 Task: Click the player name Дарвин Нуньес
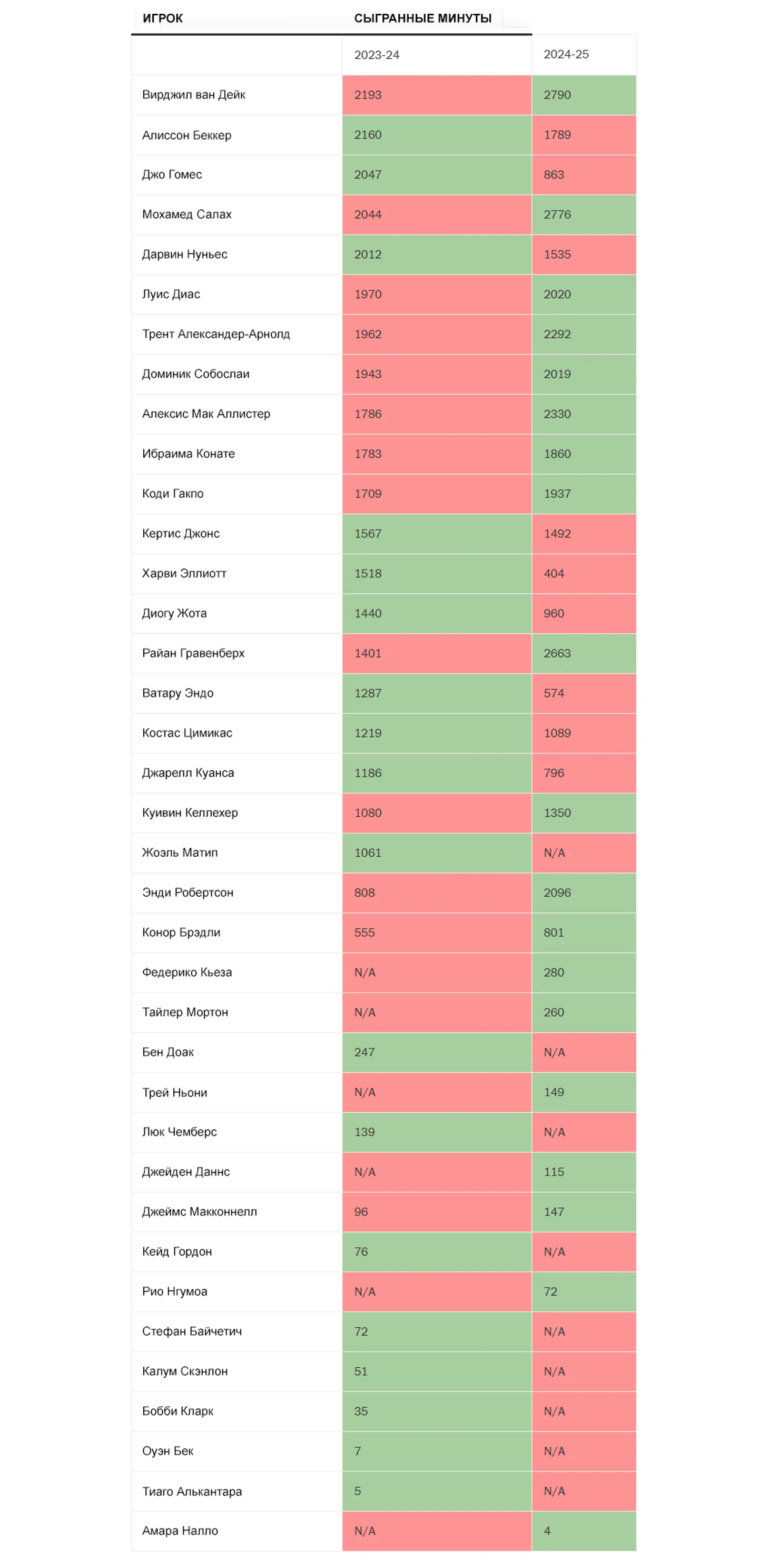(184, 254)
